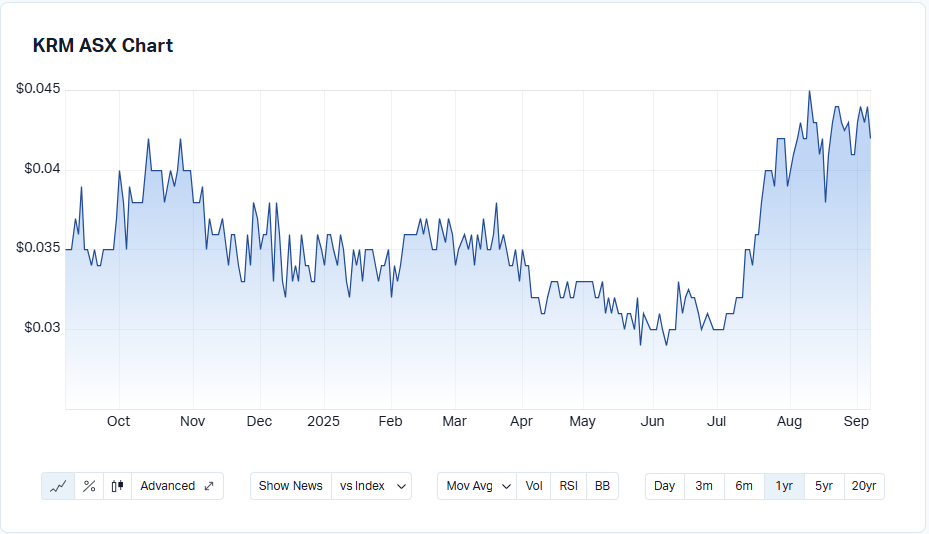Switch to the Day timeframe
929x534 pixels.
(664, 486)
